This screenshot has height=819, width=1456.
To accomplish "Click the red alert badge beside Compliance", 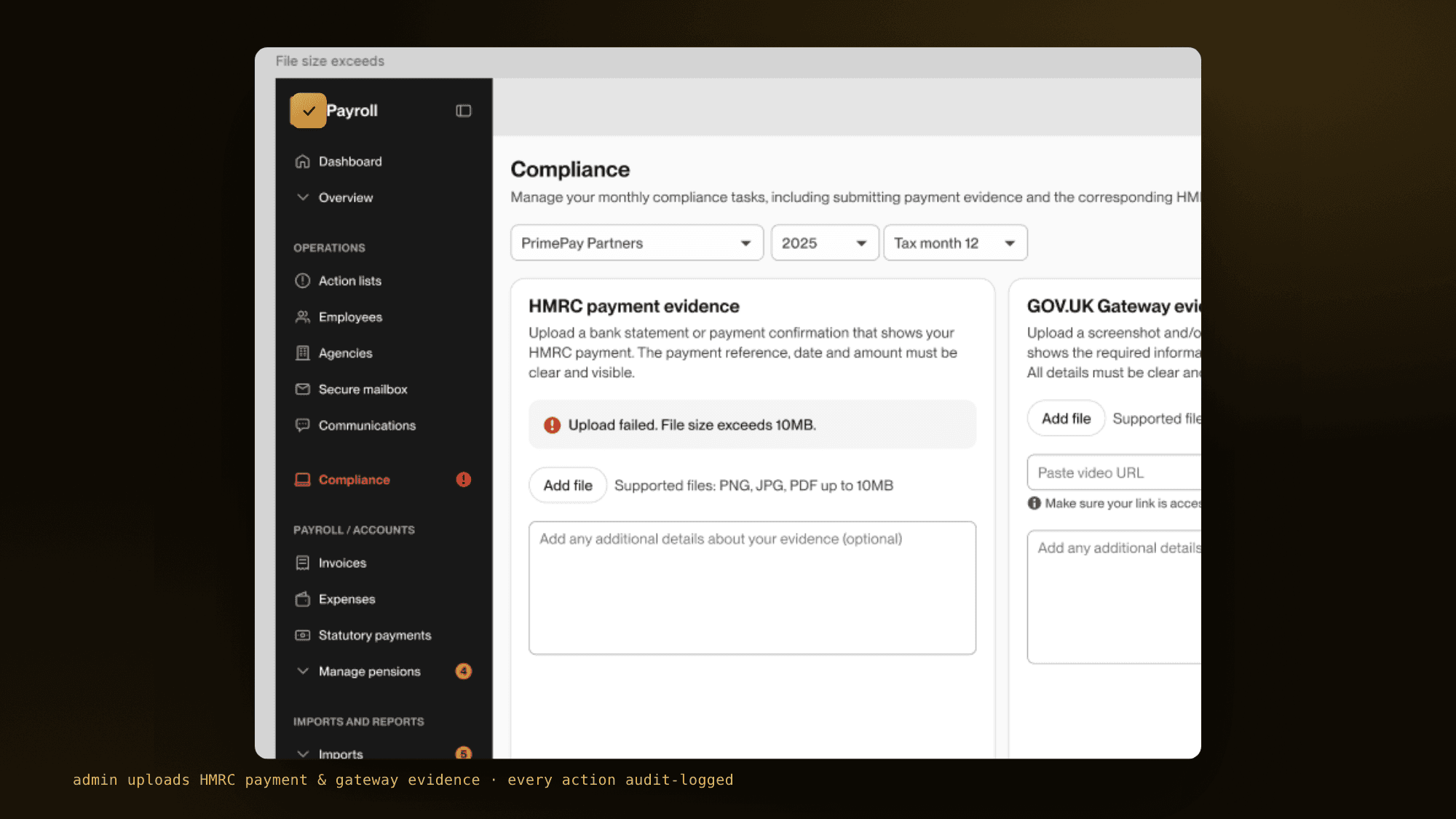I will point(464,480).
